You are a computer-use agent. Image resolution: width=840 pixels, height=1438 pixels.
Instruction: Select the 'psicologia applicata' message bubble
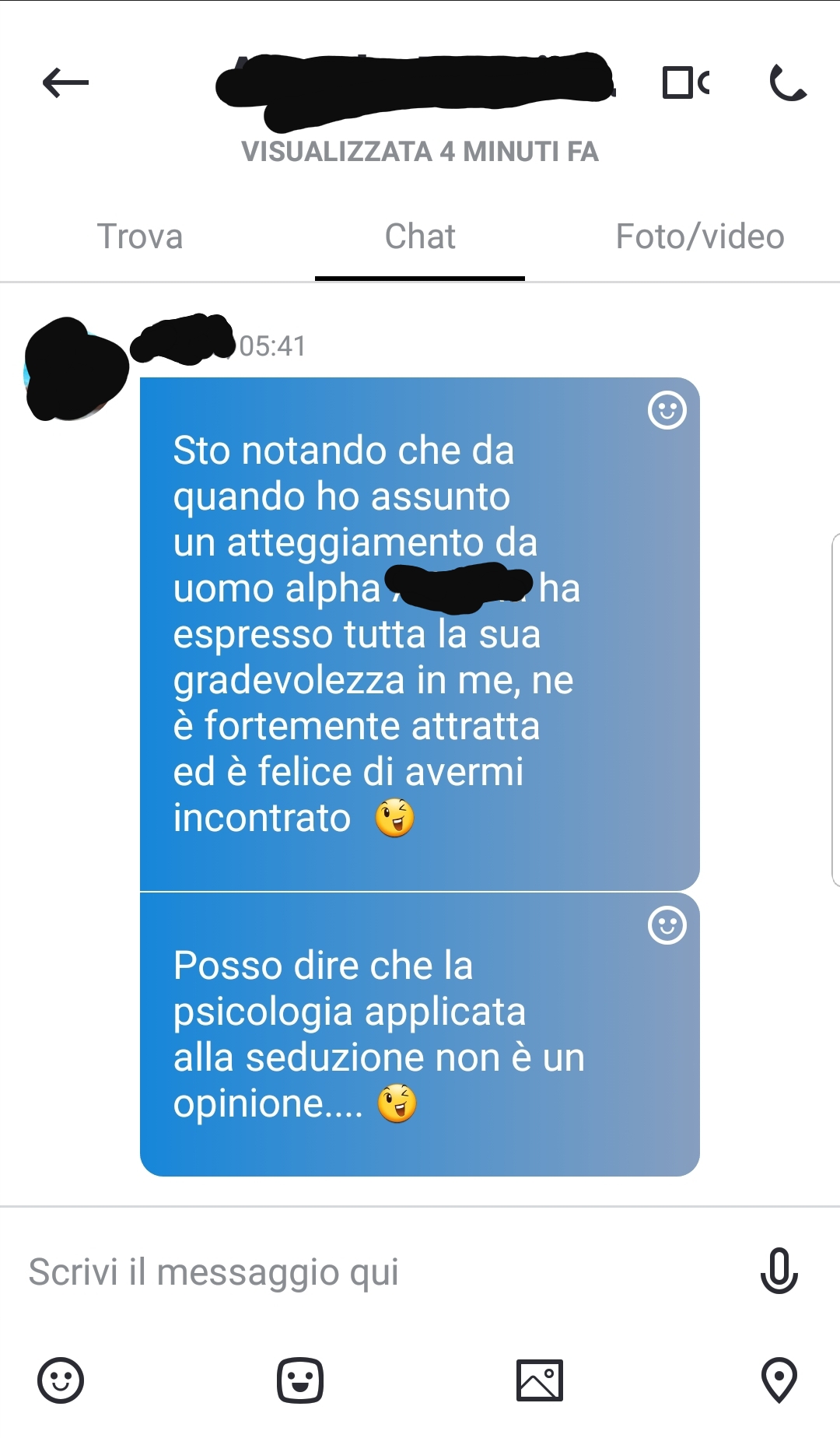tap(420, 1034)
